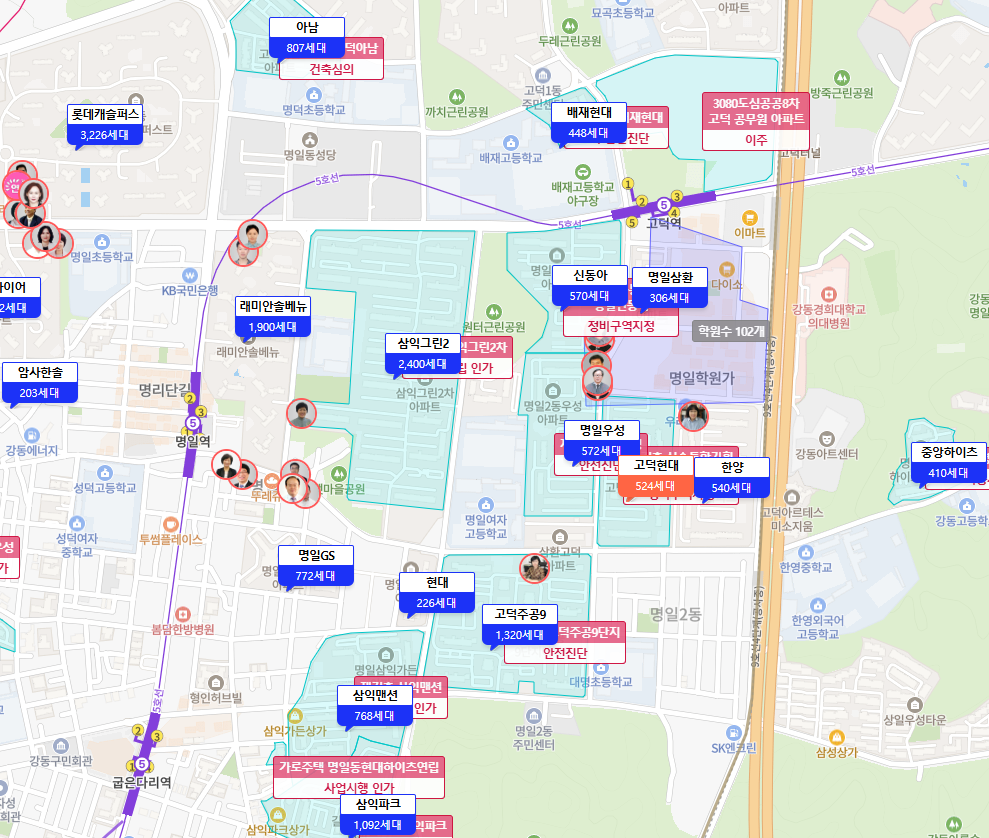This screenshot has height=838, width=989.
Task: Open the highlighted 고덕현대 524세대 marker
Action: 656,477
